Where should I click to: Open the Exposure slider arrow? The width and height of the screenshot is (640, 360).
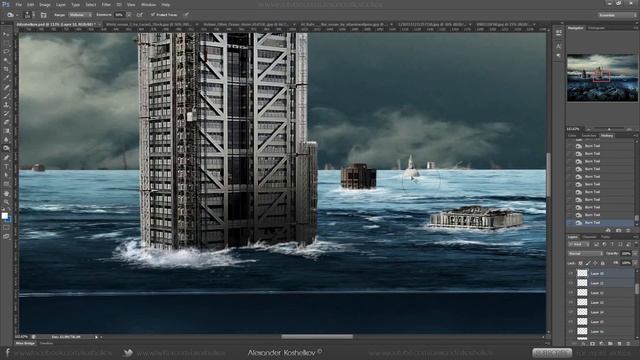point(129,15)
